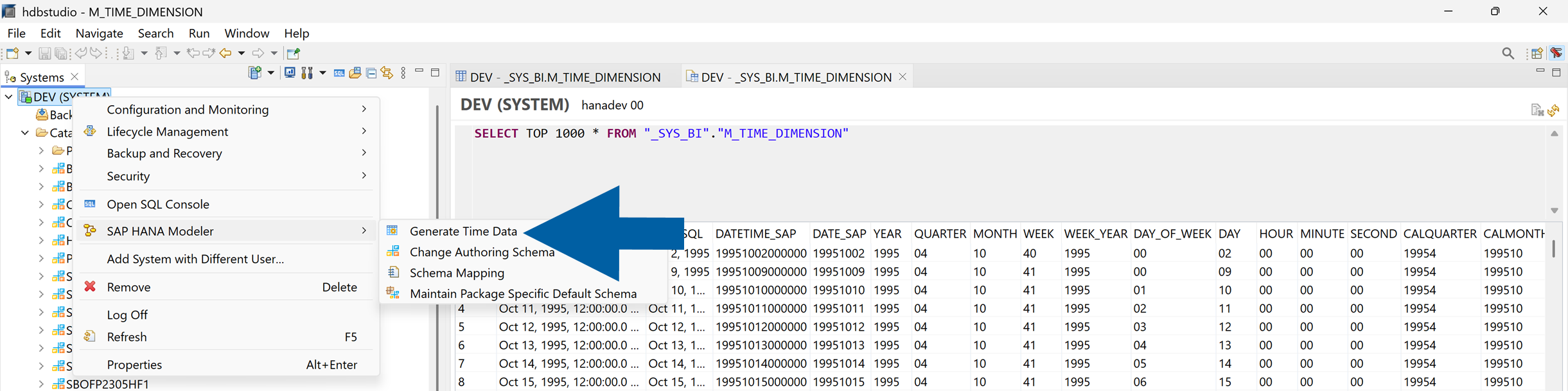Choose Change Authoring Schema

click(x=482, y=252)
